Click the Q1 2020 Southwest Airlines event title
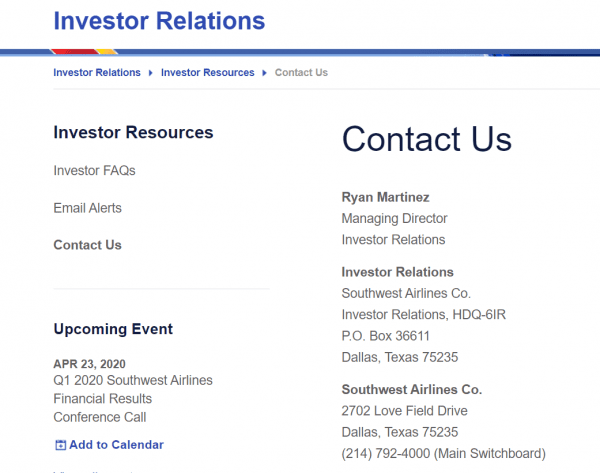This screenshot has height=473, width=600. tap(133, 380)
